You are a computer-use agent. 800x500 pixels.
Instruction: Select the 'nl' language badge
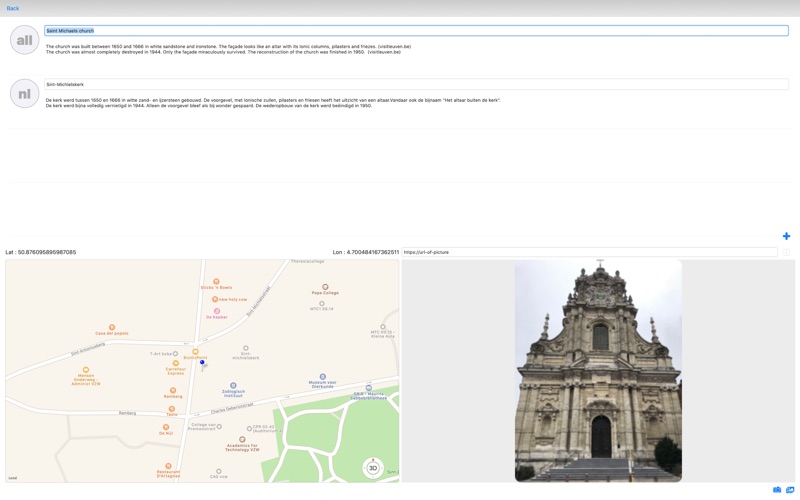pos(24,93)
